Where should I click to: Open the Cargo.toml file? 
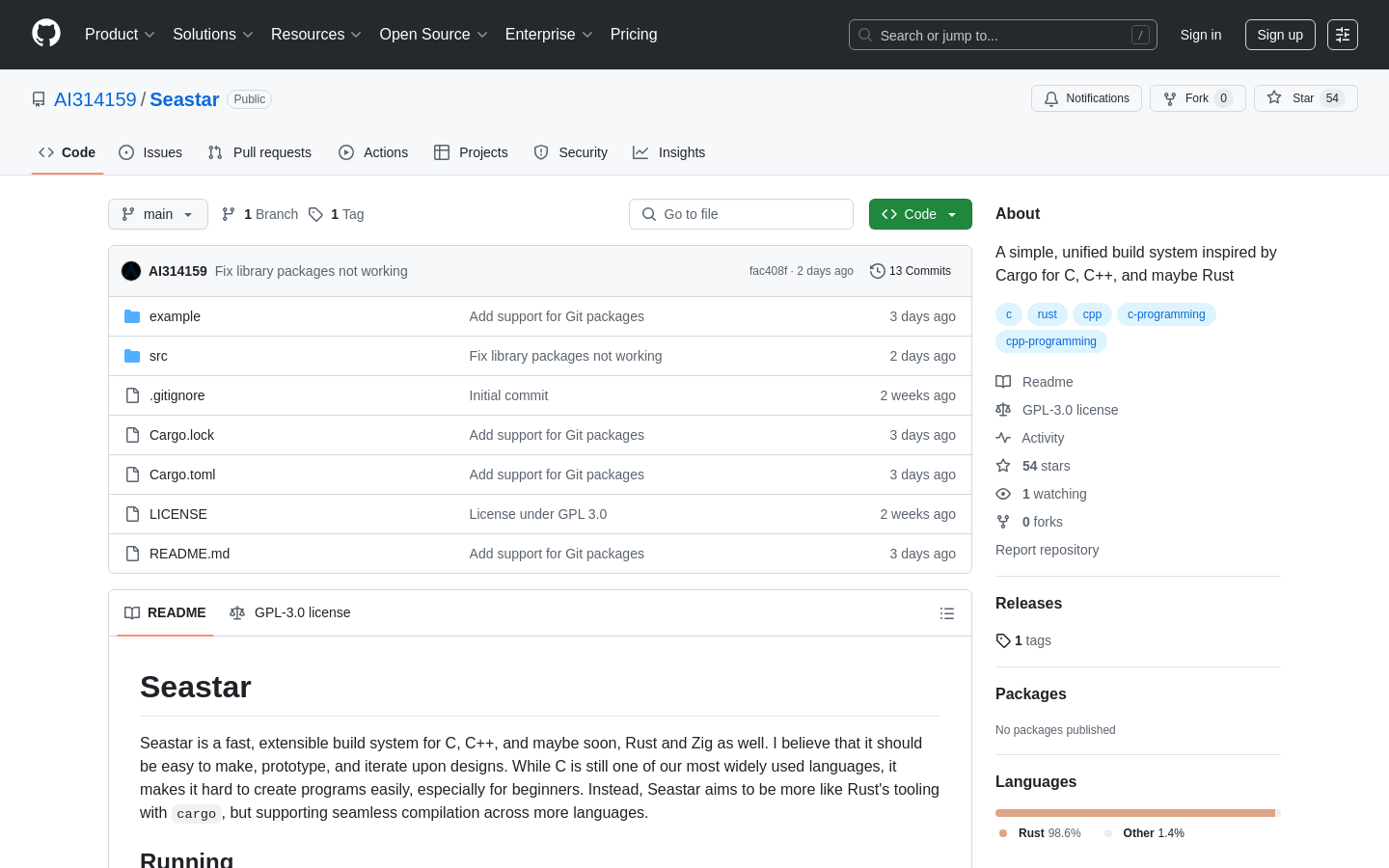[182, 475]
